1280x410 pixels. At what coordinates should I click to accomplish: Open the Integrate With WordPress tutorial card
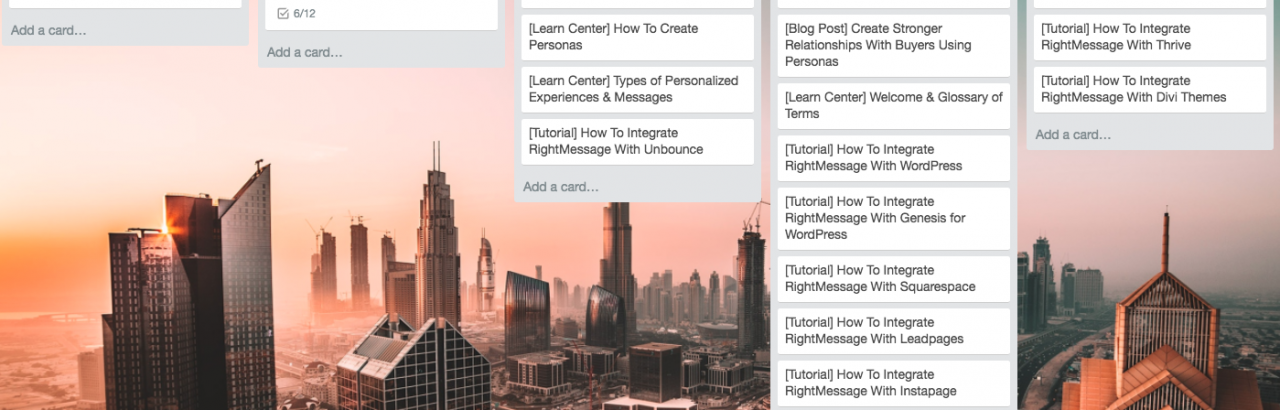pos(893,158)
